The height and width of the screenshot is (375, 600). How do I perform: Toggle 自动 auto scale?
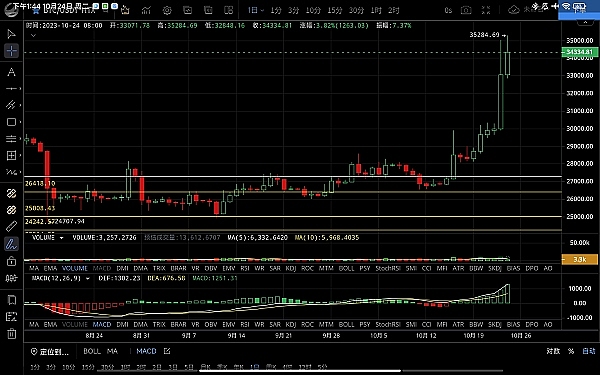[x=589, y=351]
